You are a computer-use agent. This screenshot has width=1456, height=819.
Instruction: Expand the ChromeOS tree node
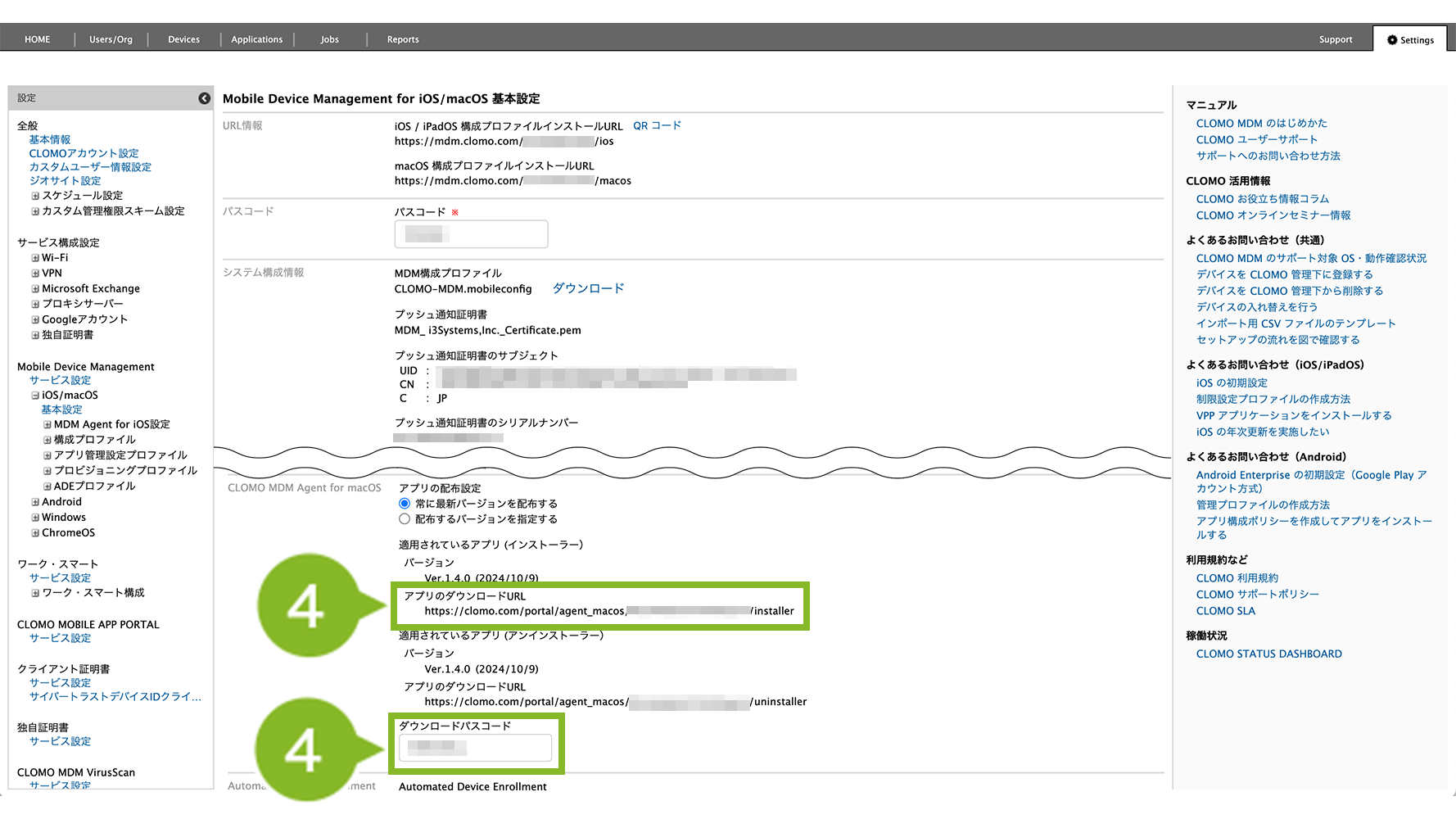pos(35,533)
